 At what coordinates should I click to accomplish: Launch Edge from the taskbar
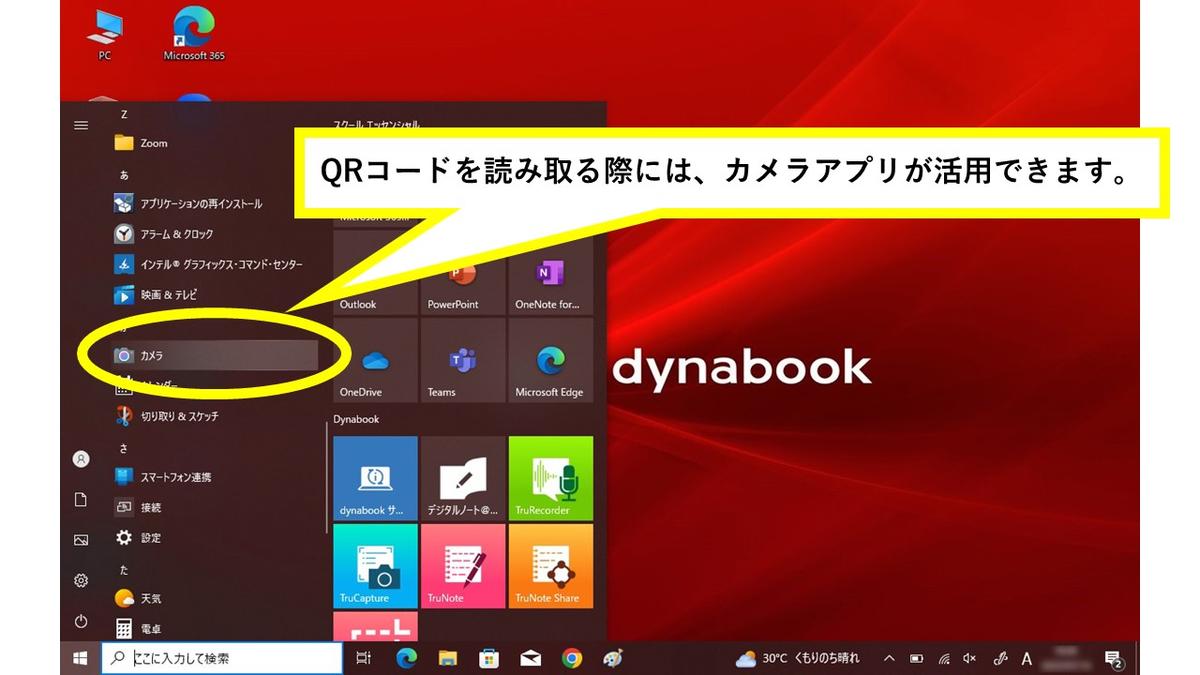tap(406, 658)
